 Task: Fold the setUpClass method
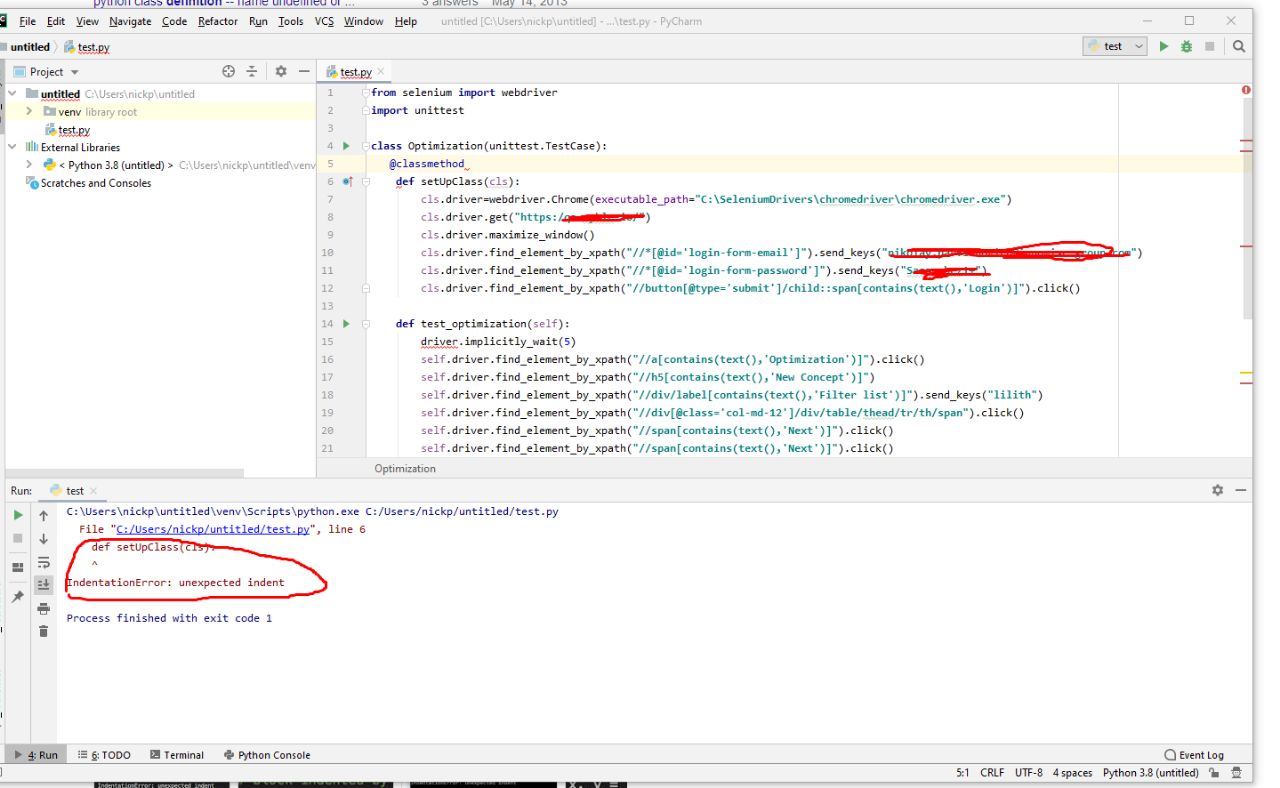367,182
